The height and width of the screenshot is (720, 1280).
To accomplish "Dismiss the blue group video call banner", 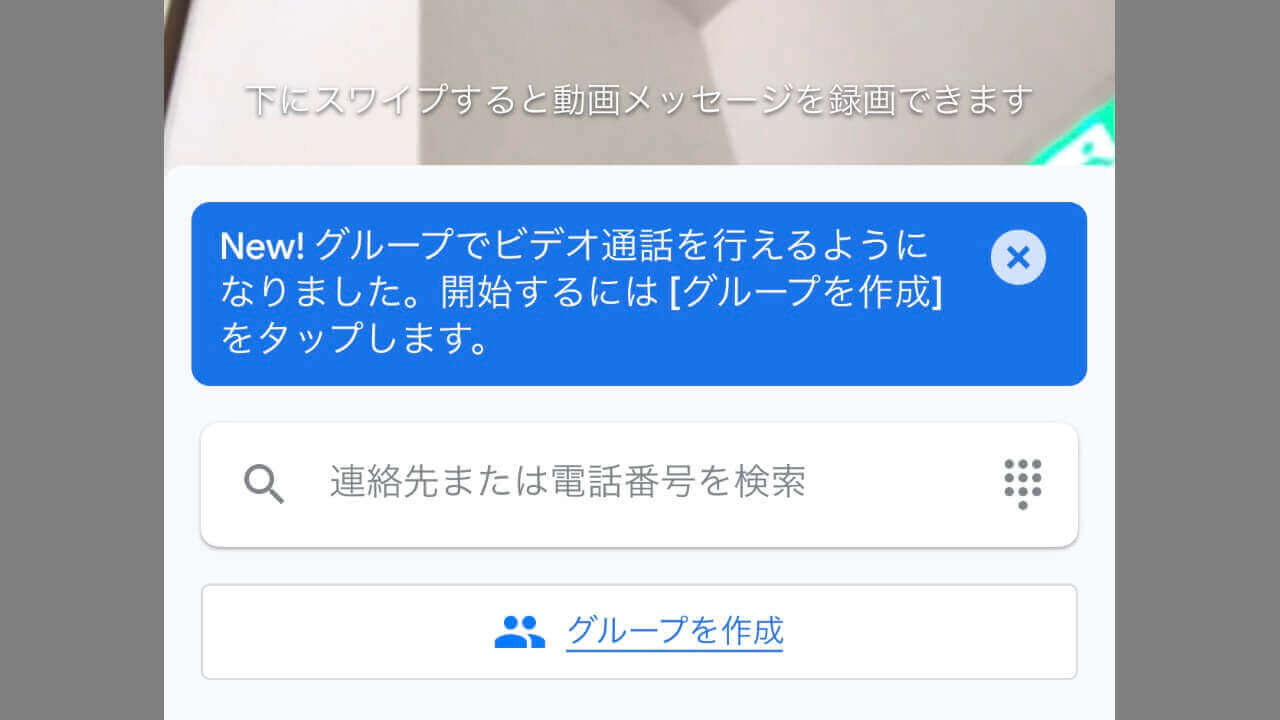I will [1018, 258].
